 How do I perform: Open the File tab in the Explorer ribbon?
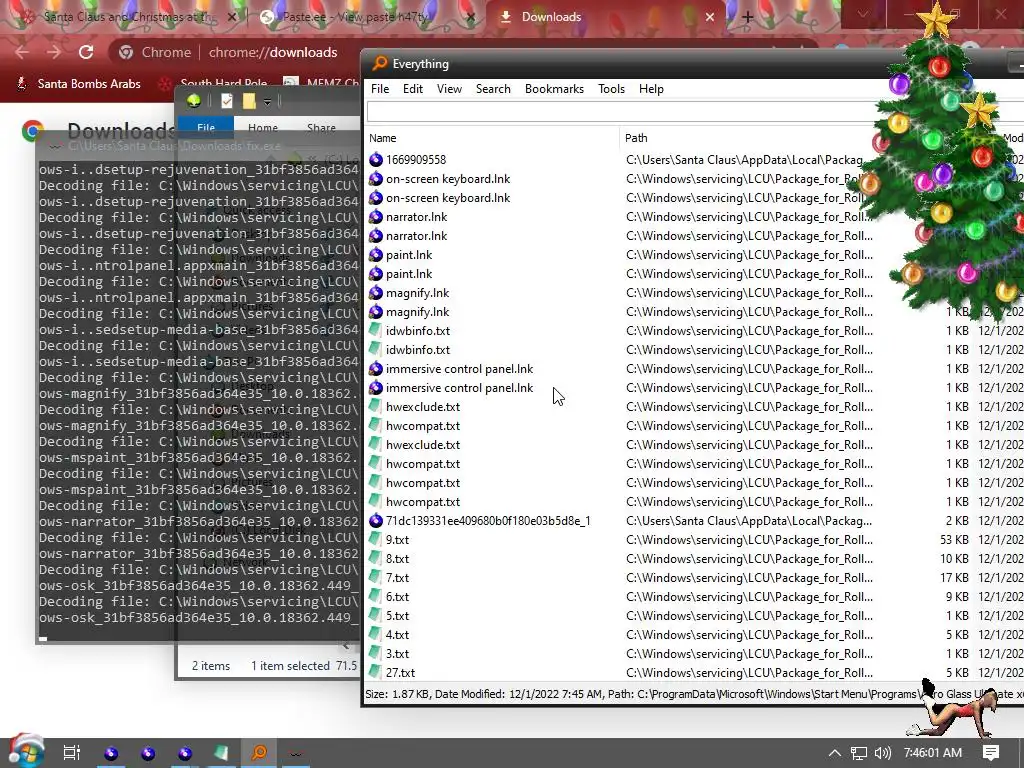[206, 127]
